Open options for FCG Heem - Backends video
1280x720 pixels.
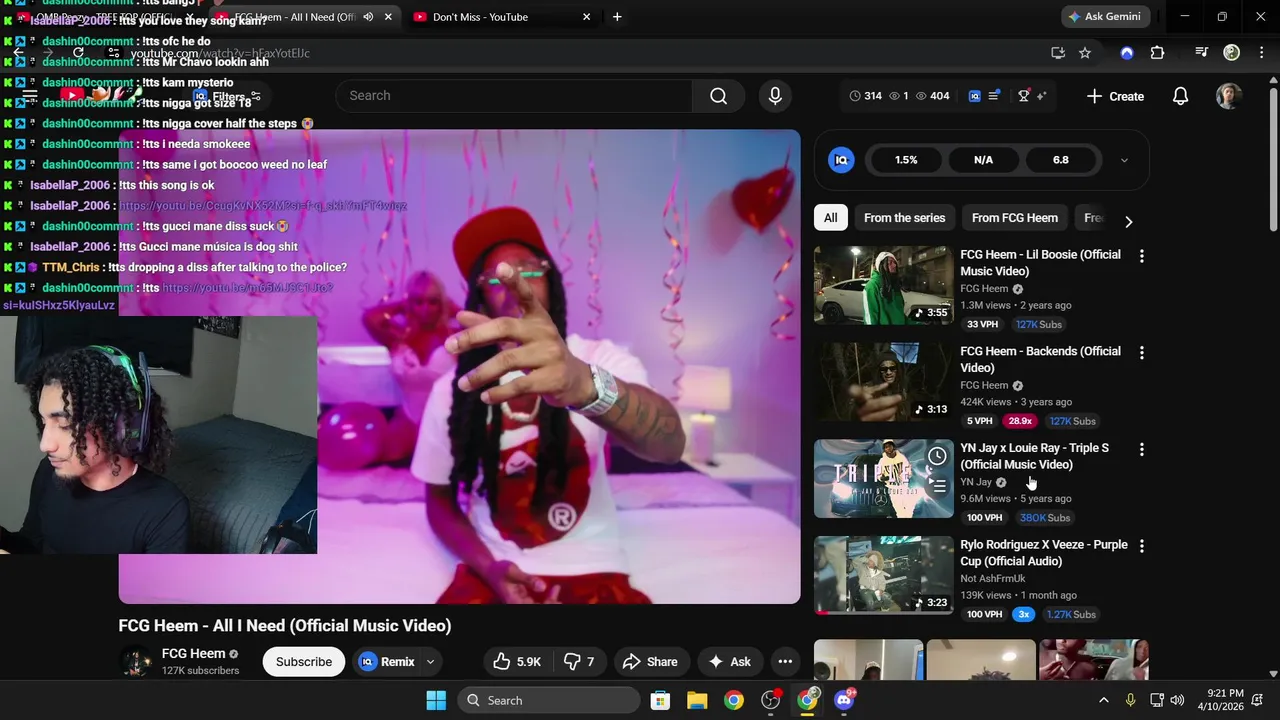(1141, 353)
